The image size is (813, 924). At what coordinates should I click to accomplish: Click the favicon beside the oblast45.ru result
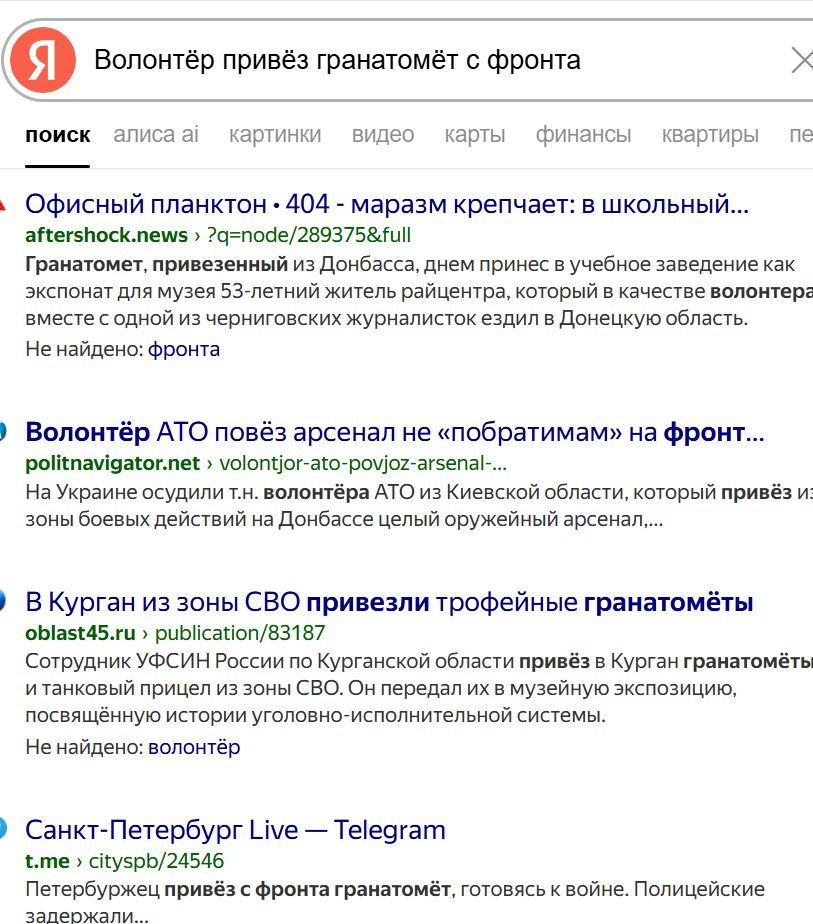point(3,602)
